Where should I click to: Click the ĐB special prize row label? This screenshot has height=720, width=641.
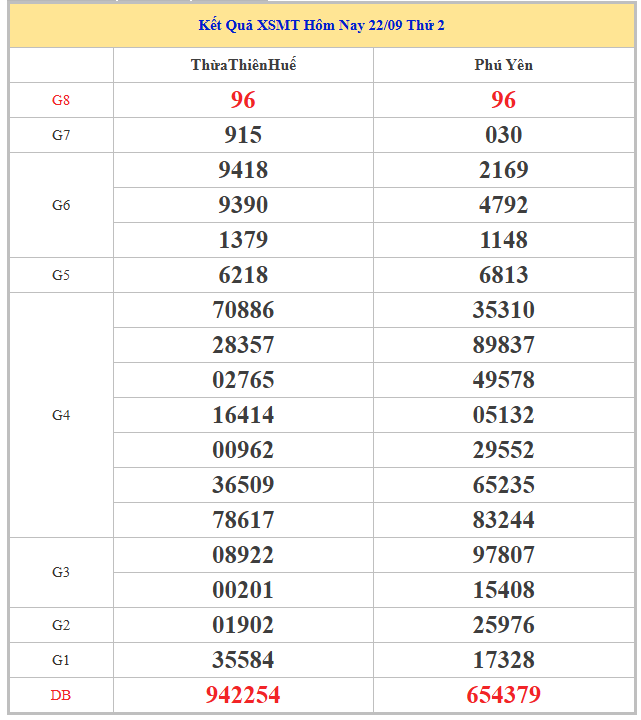(61, 694)
